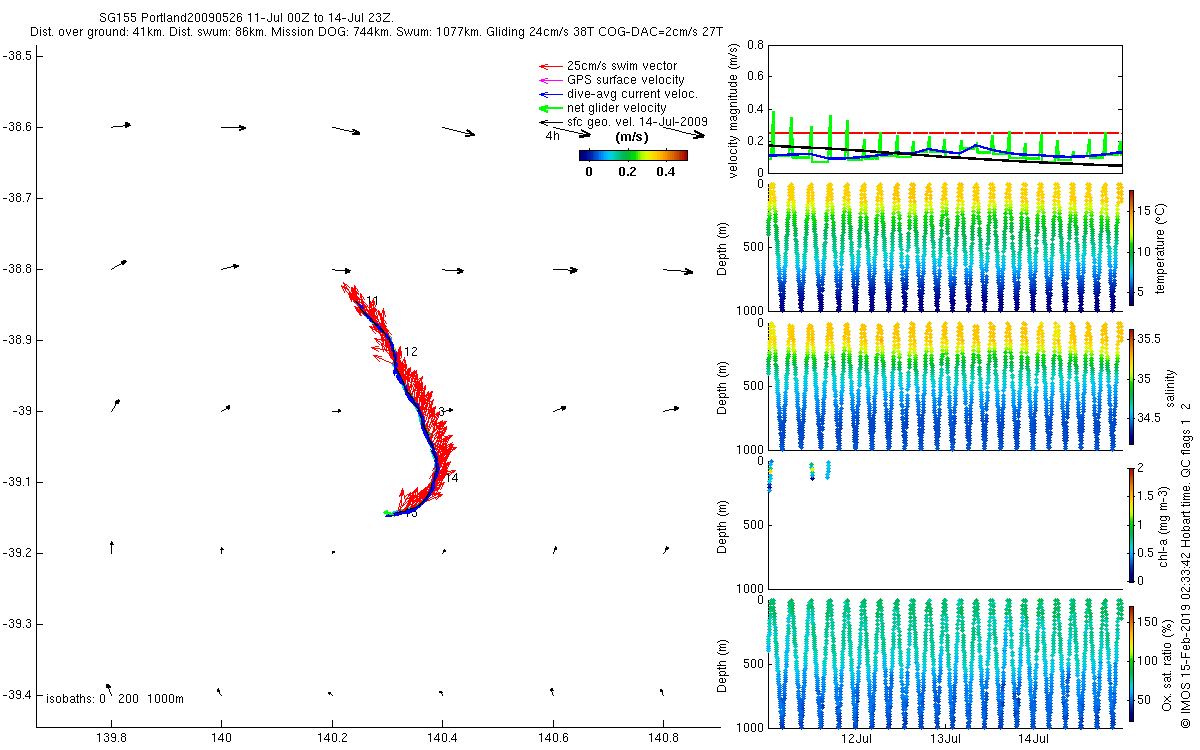This screenshot has height=750, width=1200.
Task: Click the 139.8 longitude tick label
Action: 111,738
